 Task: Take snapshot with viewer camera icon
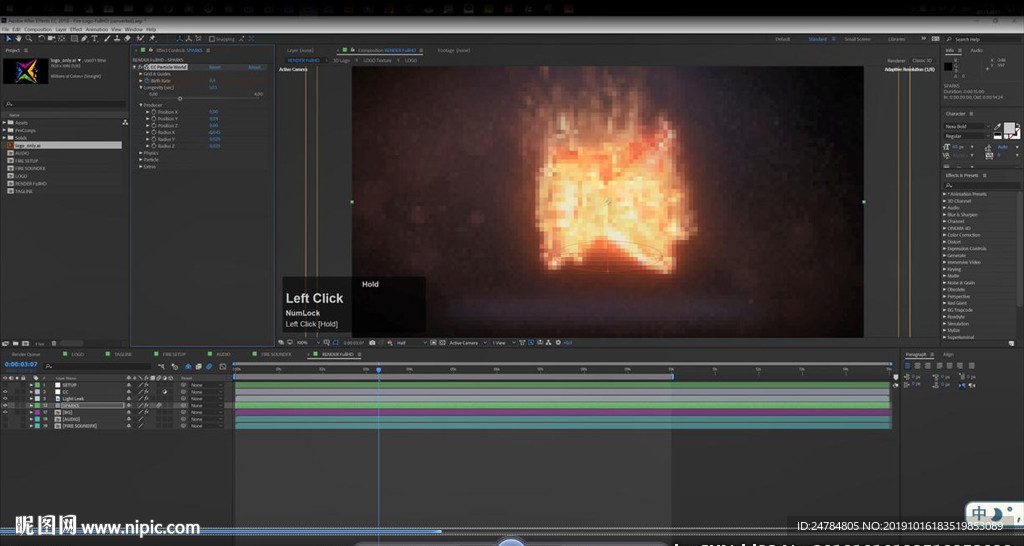click(x=372, y=342)
